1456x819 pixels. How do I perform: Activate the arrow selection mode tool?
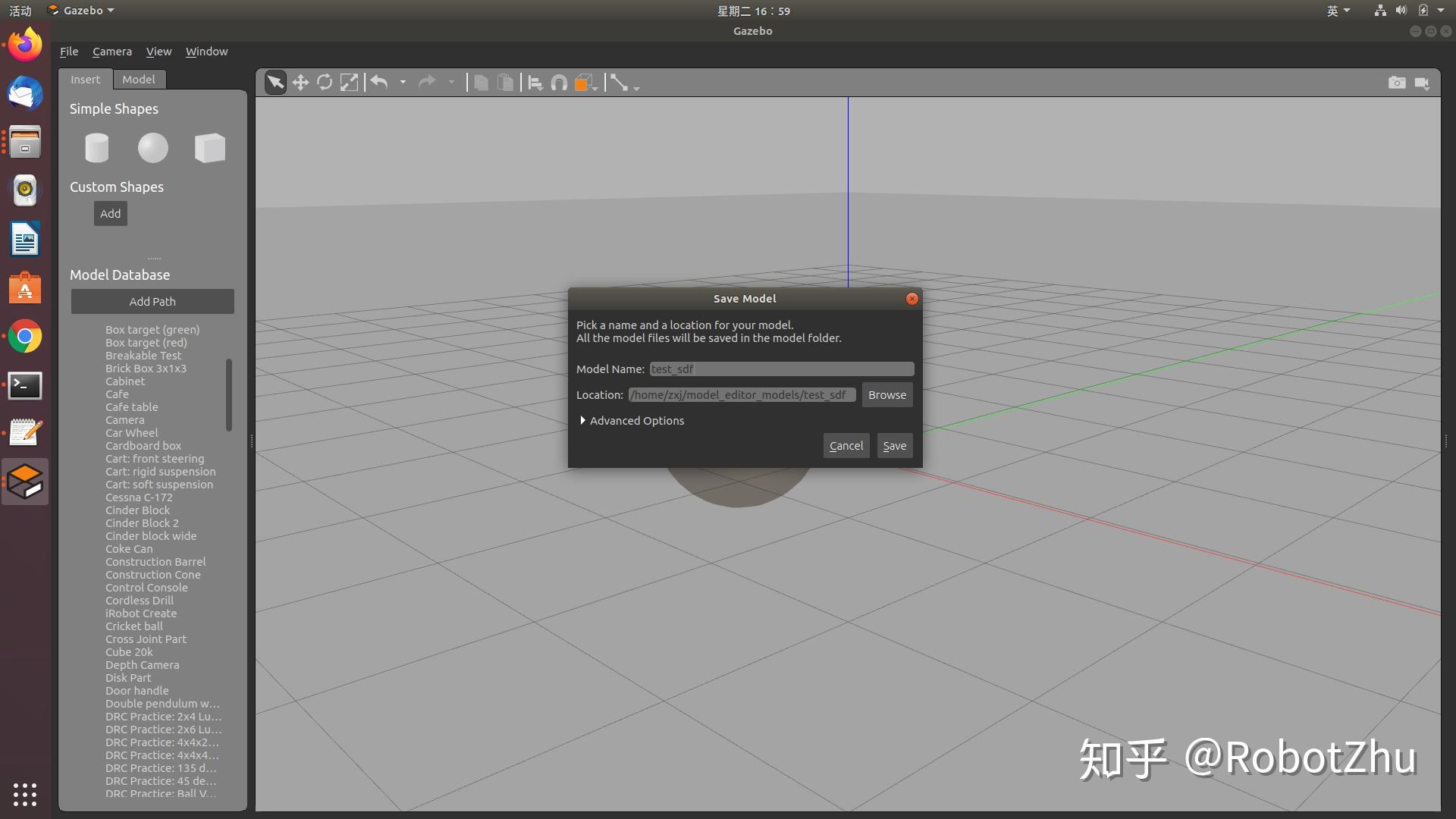point(275,83)
